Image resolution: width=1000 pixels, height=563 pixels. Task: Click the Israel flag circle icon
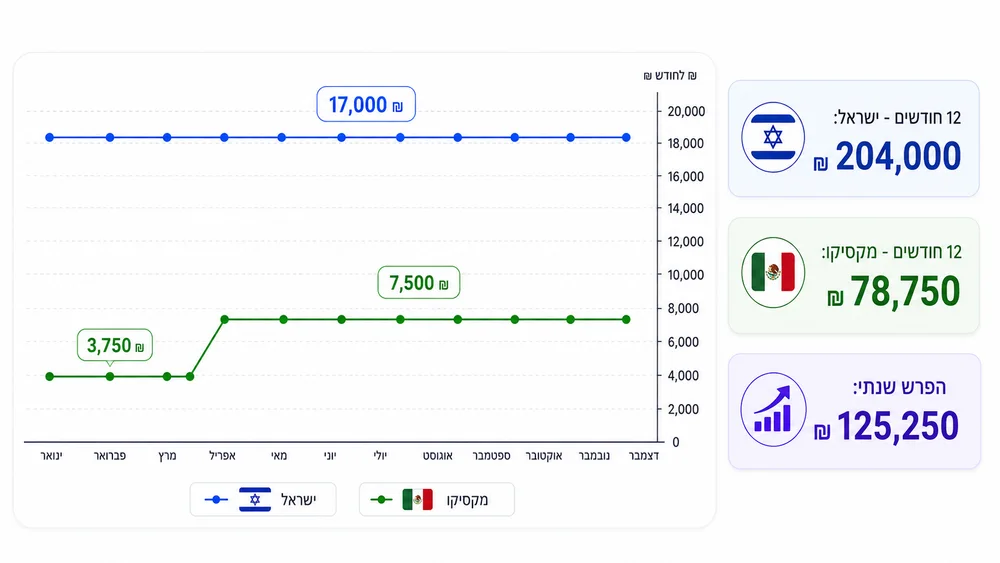tap(773, 137)
